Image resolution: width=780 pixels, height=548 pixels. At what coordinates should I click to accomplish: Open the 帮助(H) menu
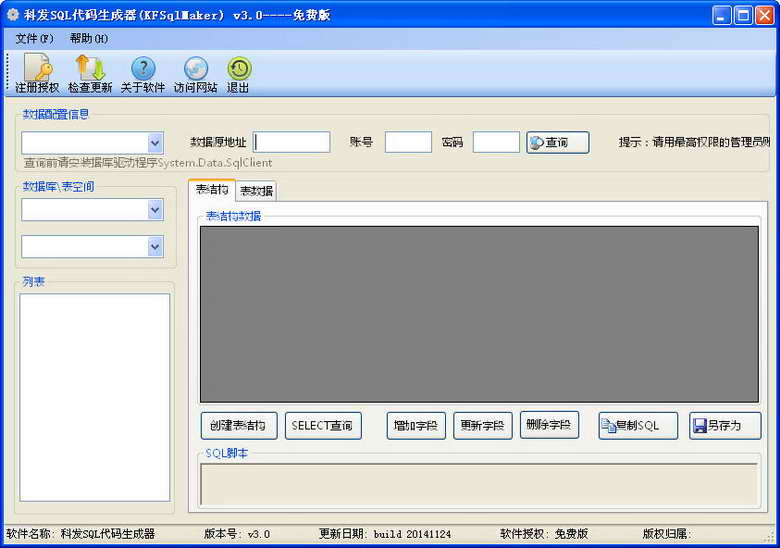pos(89,38)
